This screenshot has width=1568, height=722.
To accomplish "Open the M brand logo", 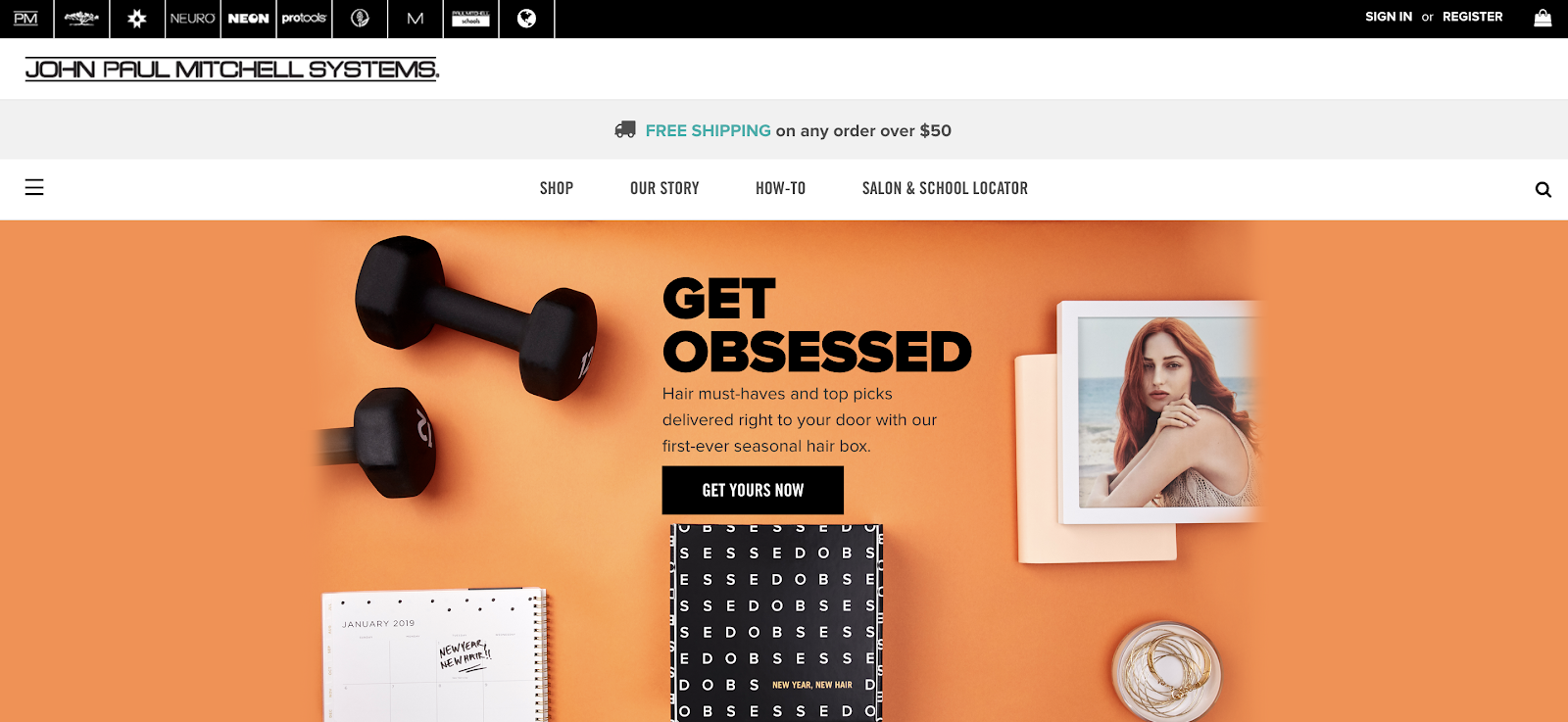I will click(x=416, y=19).
